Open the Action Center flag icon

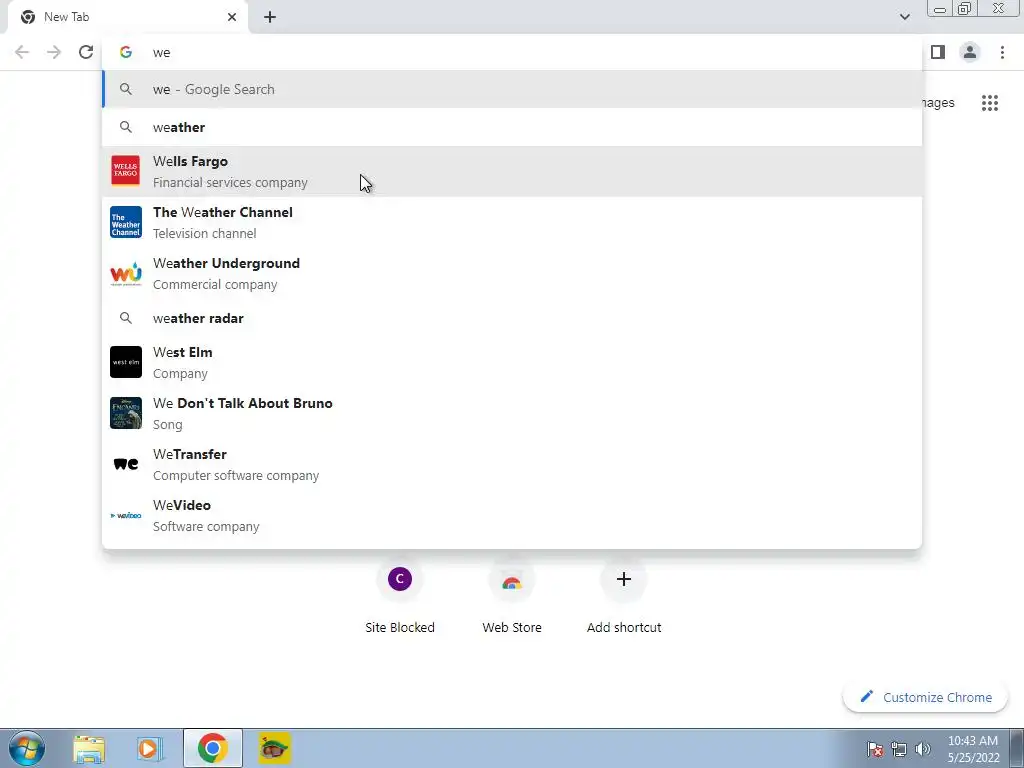pos(875,749)
